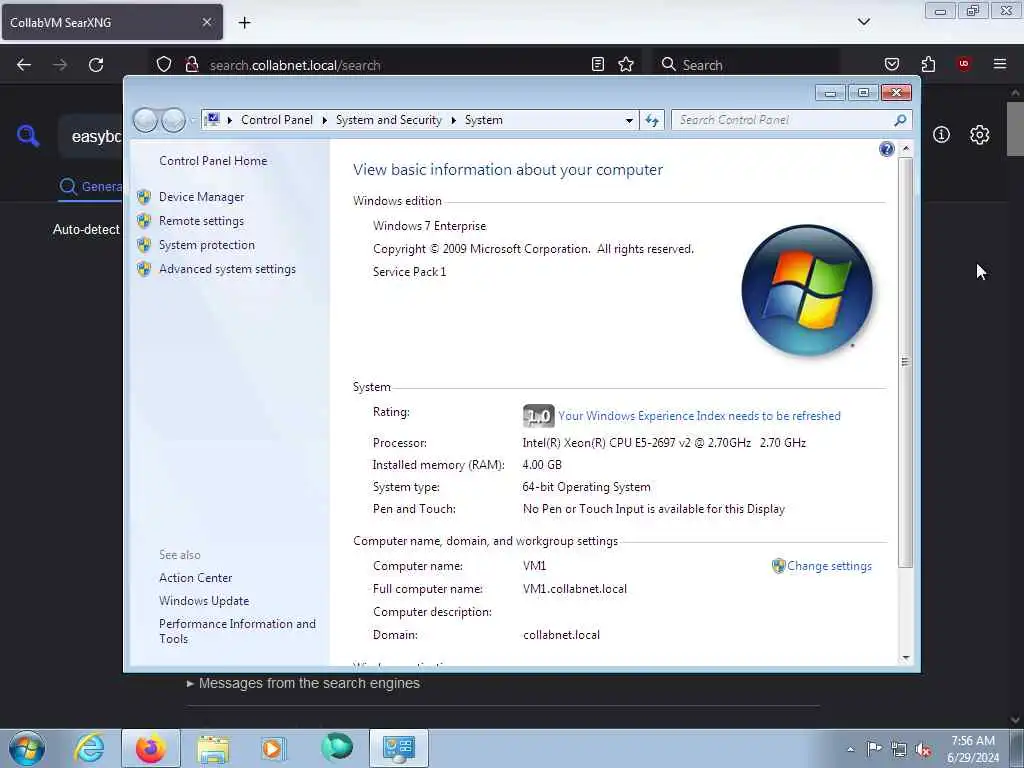Viewport: 1024px width, 768px height.
Task: Click the Windows Experience rating badge
Action: pos(538,416)
